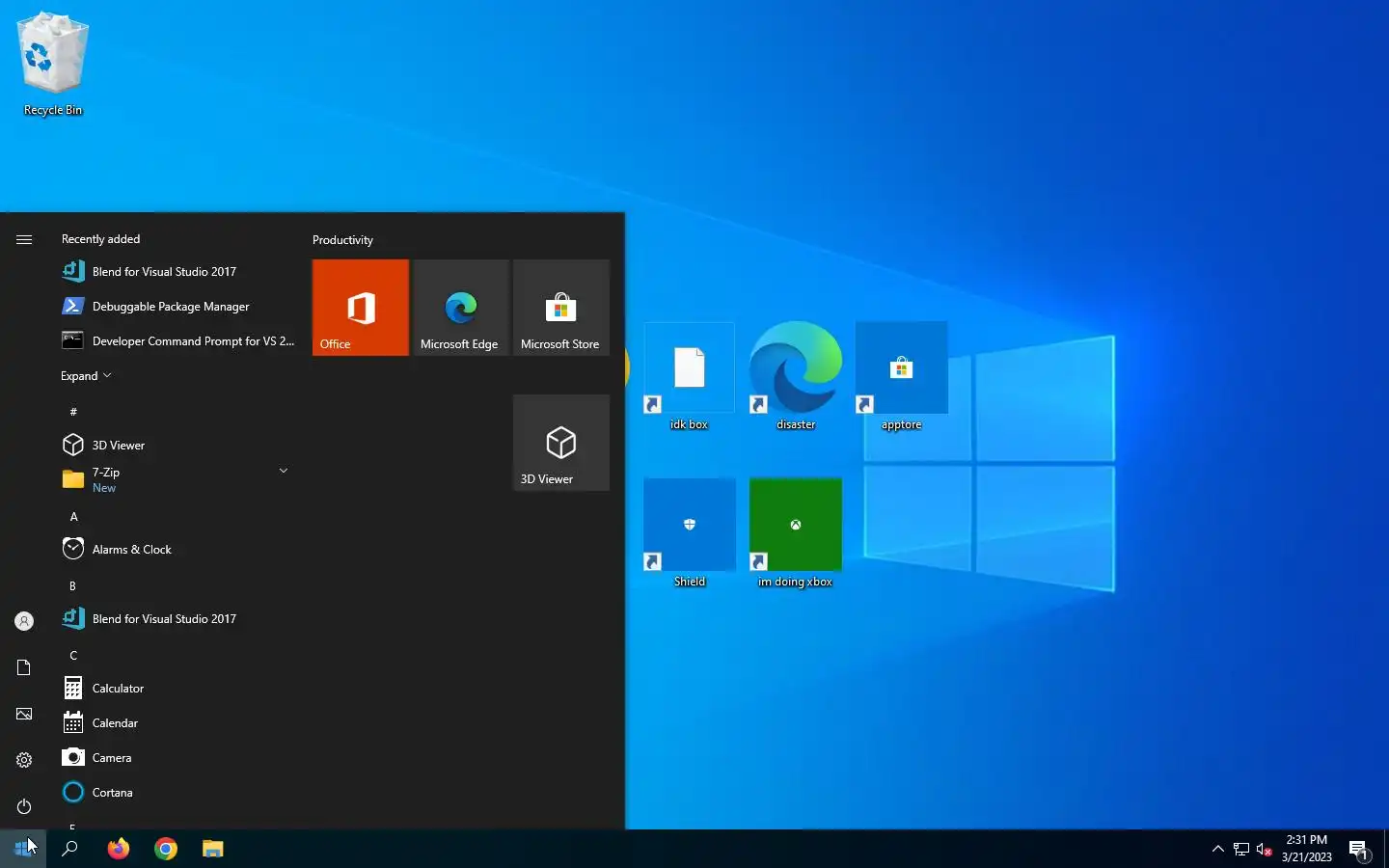Select the idk box desktop shortcut
1389x868 pixels.
tap(689, 377)
